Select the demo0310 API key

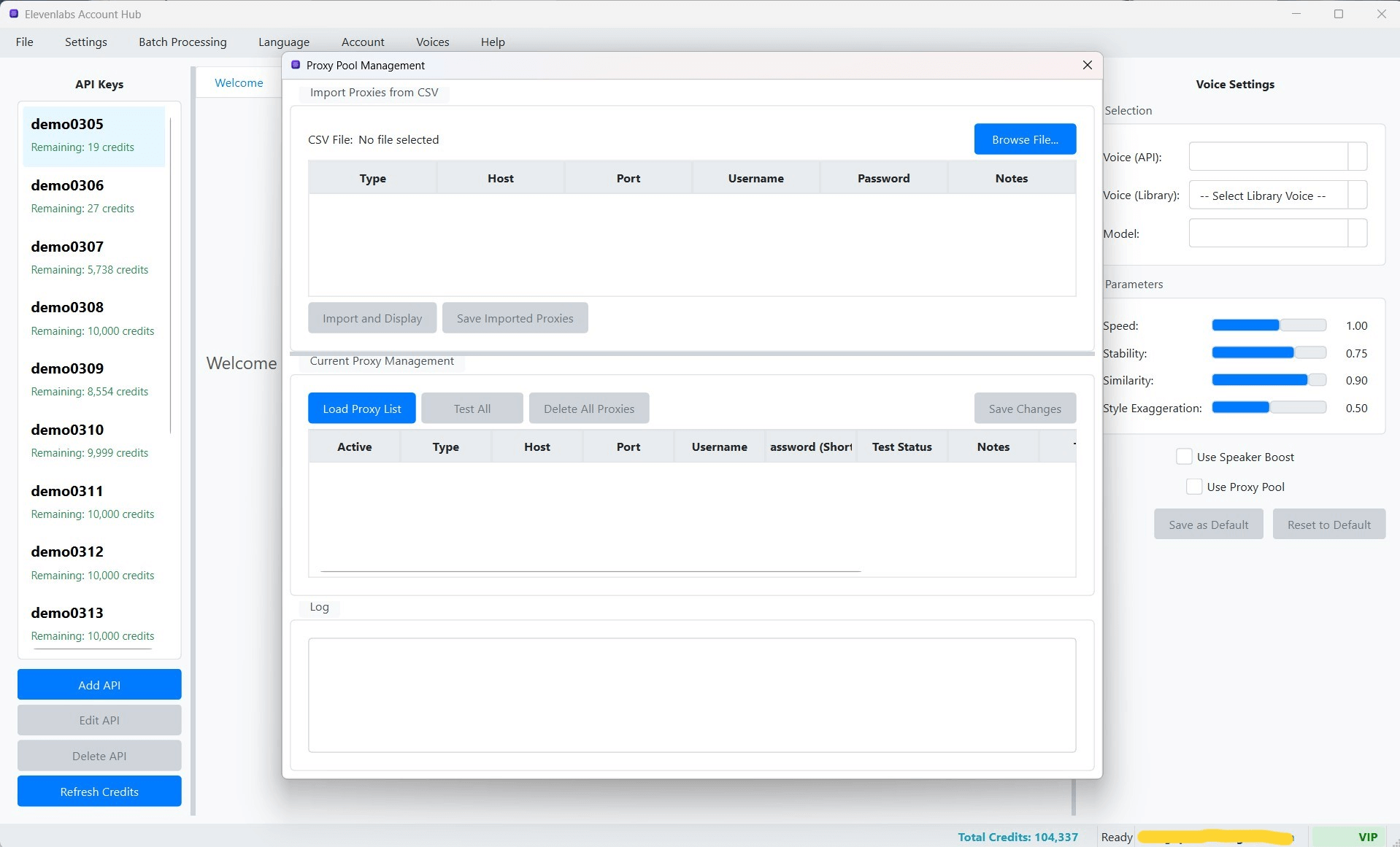pyautogui.click(x=94, y=441)
